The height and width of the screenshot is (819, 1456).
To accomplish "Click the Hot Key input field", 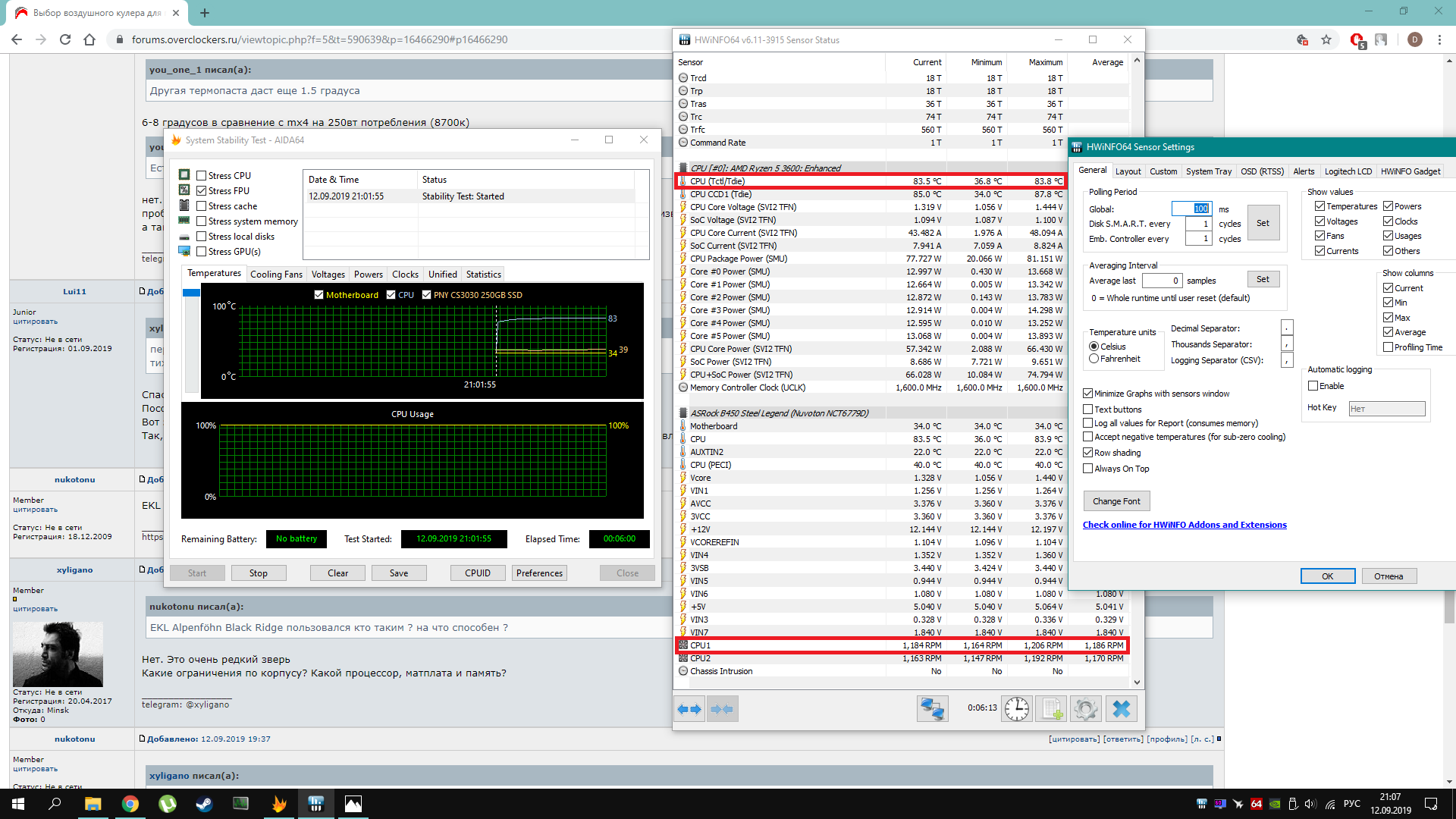I will tap(1386, 409).
